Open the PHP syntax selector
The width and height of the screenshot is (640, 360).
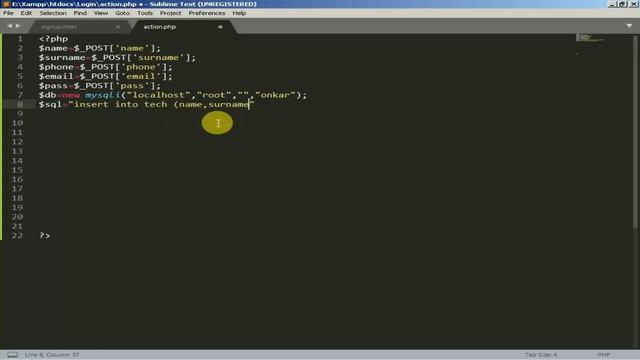pos(603,355)
